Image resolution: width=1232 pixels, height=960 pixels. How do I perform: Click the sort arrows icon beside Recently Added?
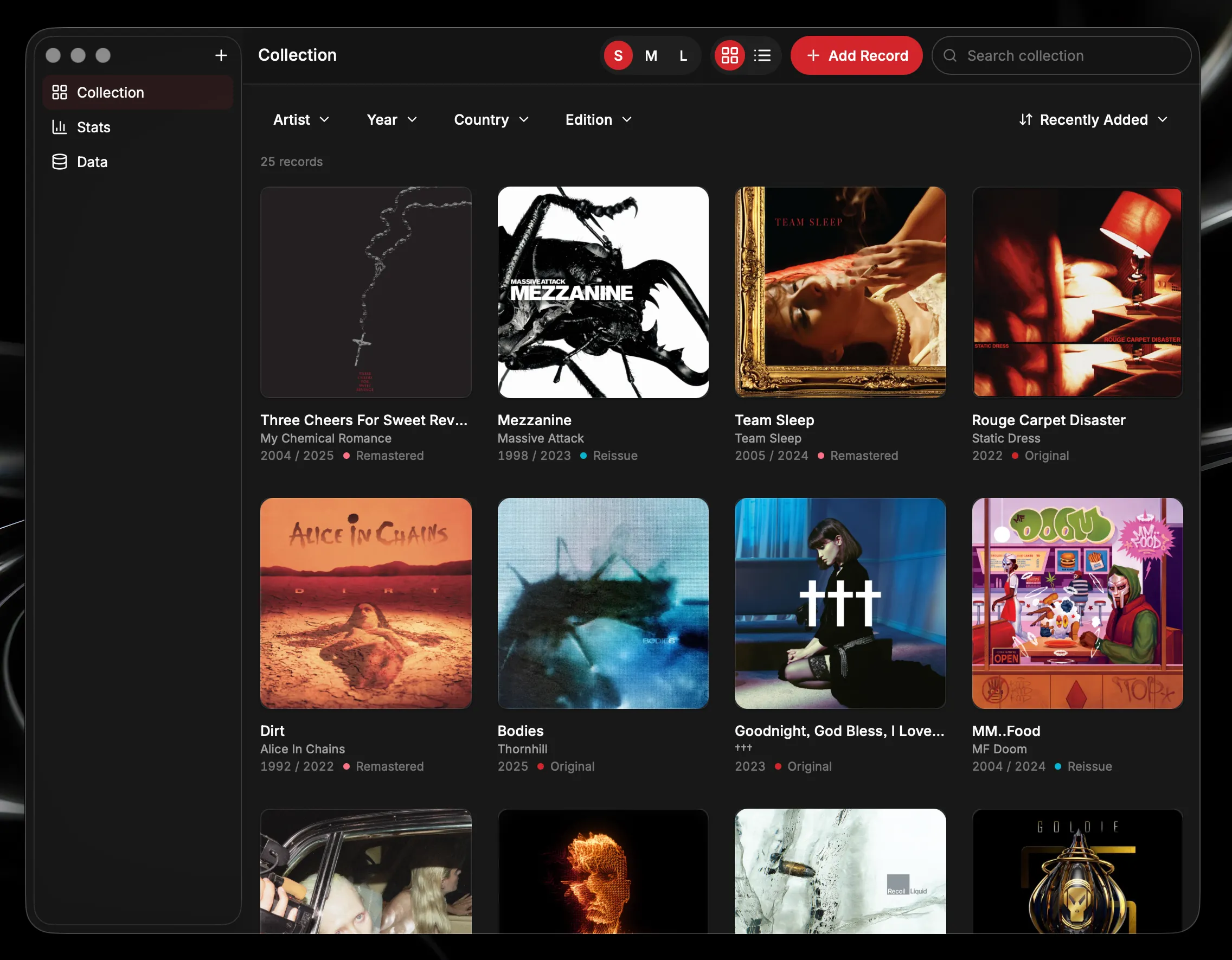tap(1025, 120)
